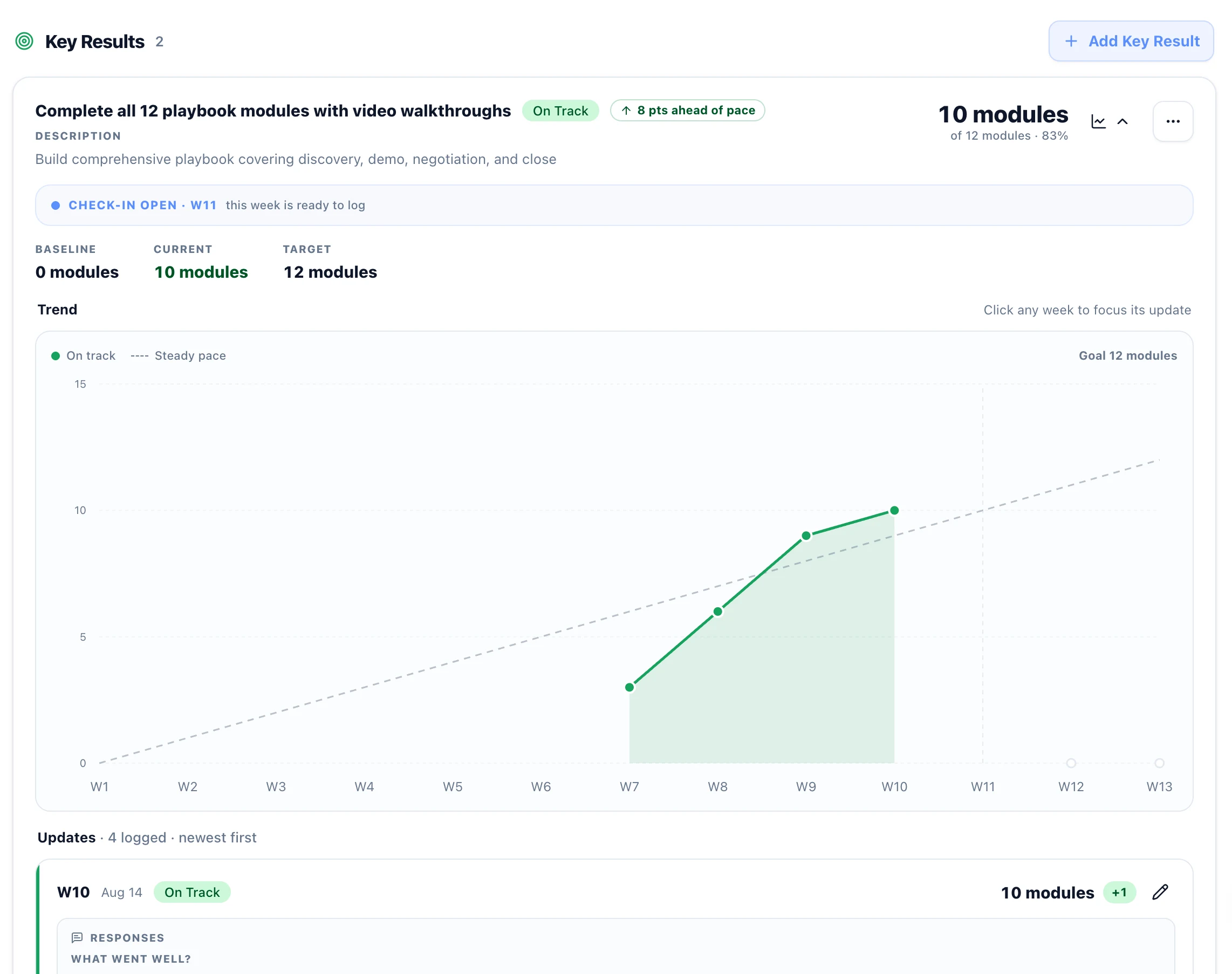Click the Responses comment icon
1232x974 pixels.
click(77, 937)
